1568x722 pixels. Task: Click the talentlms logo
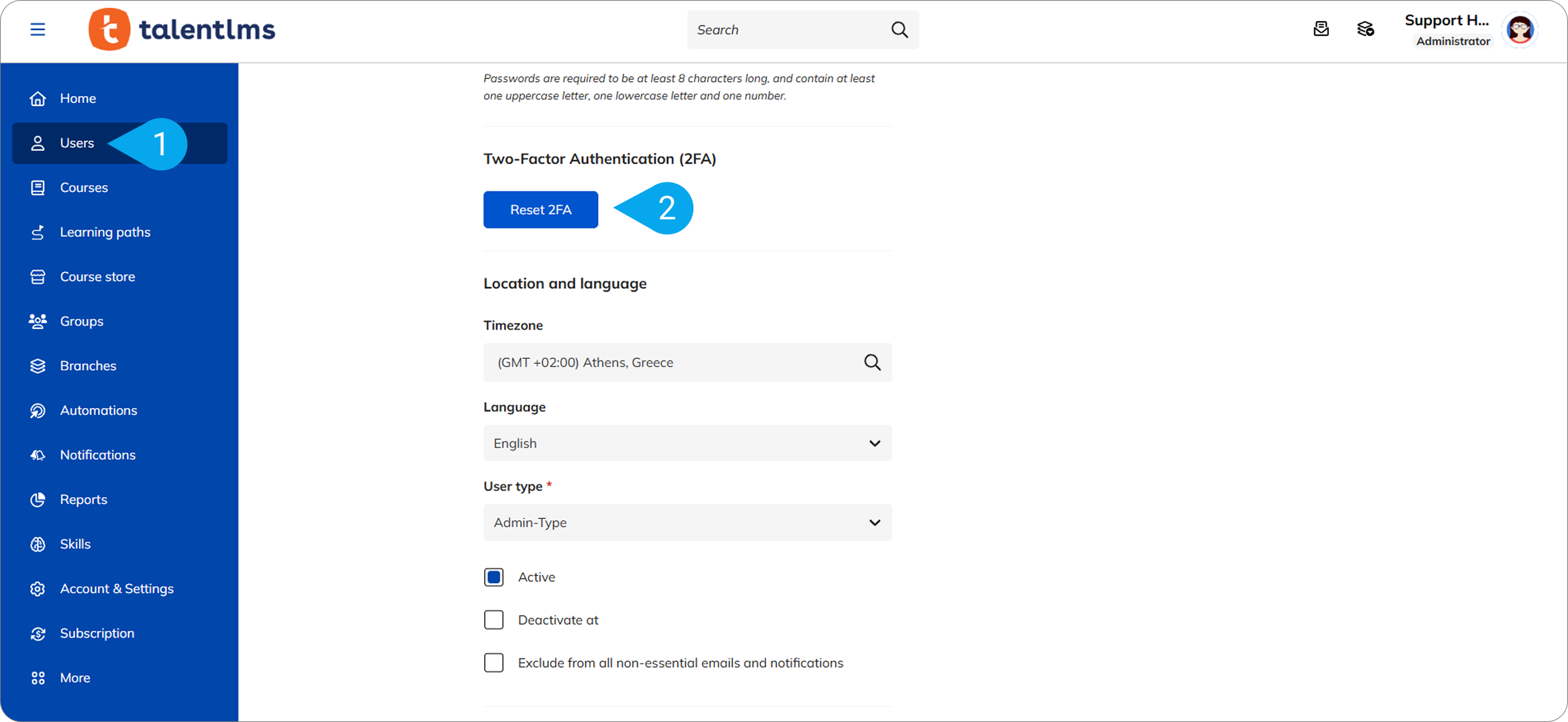182,29
